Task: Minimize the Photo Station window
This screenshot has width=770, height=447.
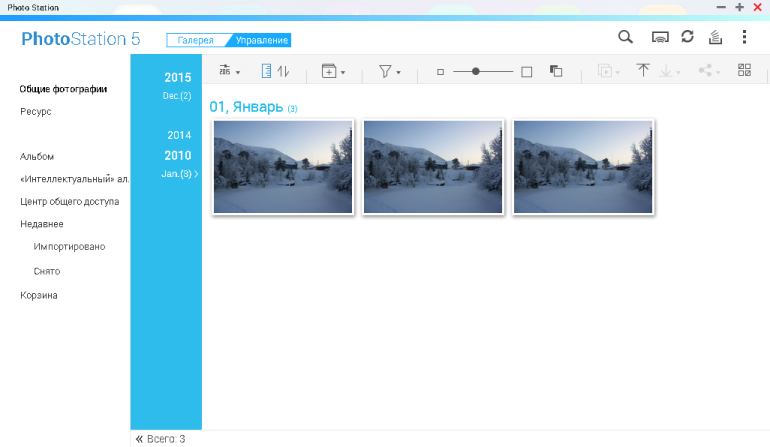Action: pyautogui.click(x=721, y=7)
